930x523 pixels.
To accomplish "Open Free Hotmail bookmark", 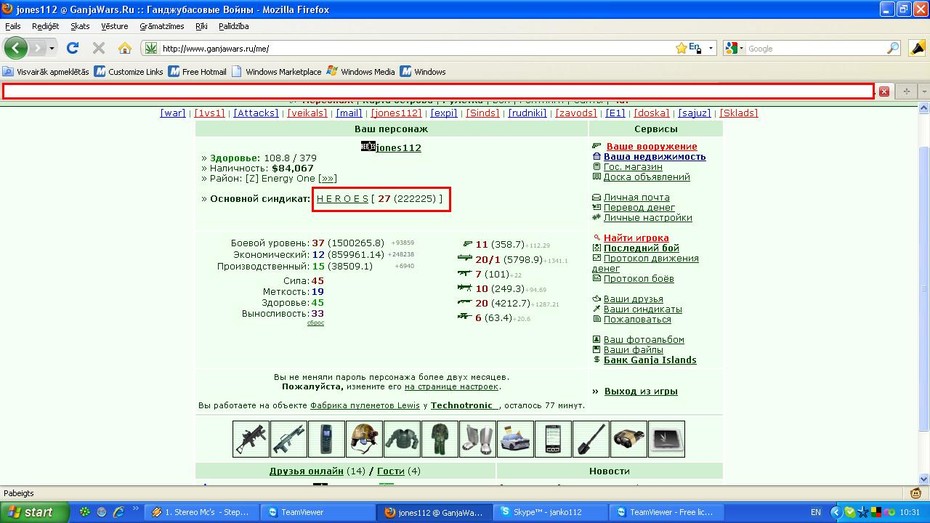I will click(198, 72).
